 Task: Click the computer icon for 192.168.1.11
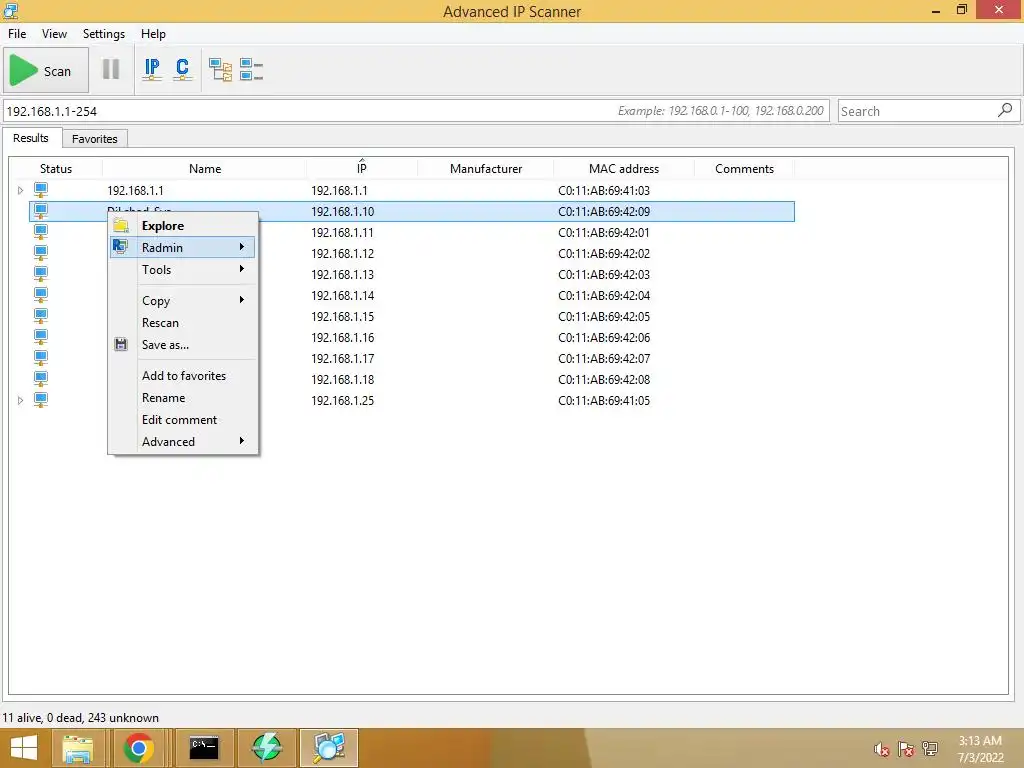[x=40, y=232]
